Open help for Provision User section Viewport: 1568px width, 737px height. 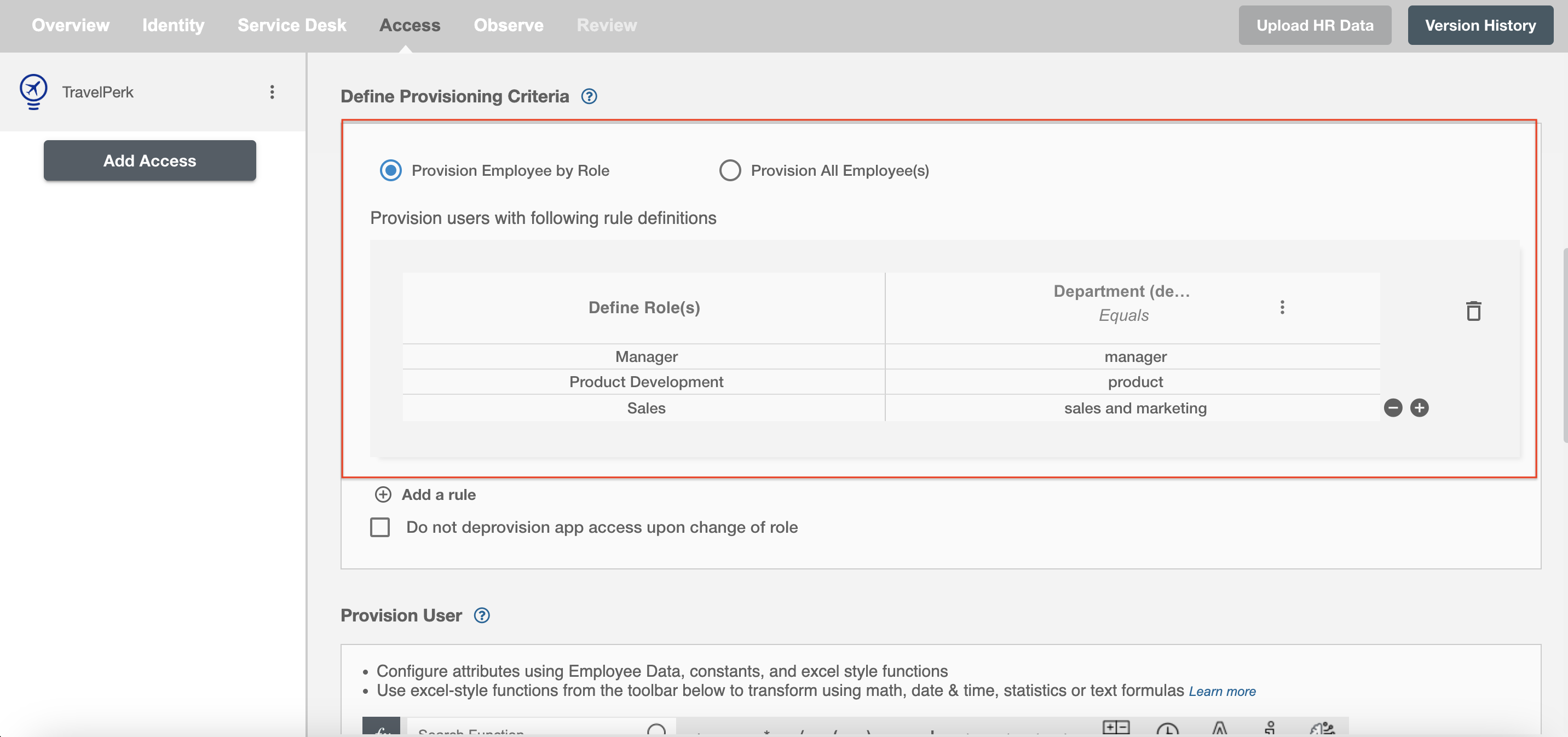[x=481, y=615]
